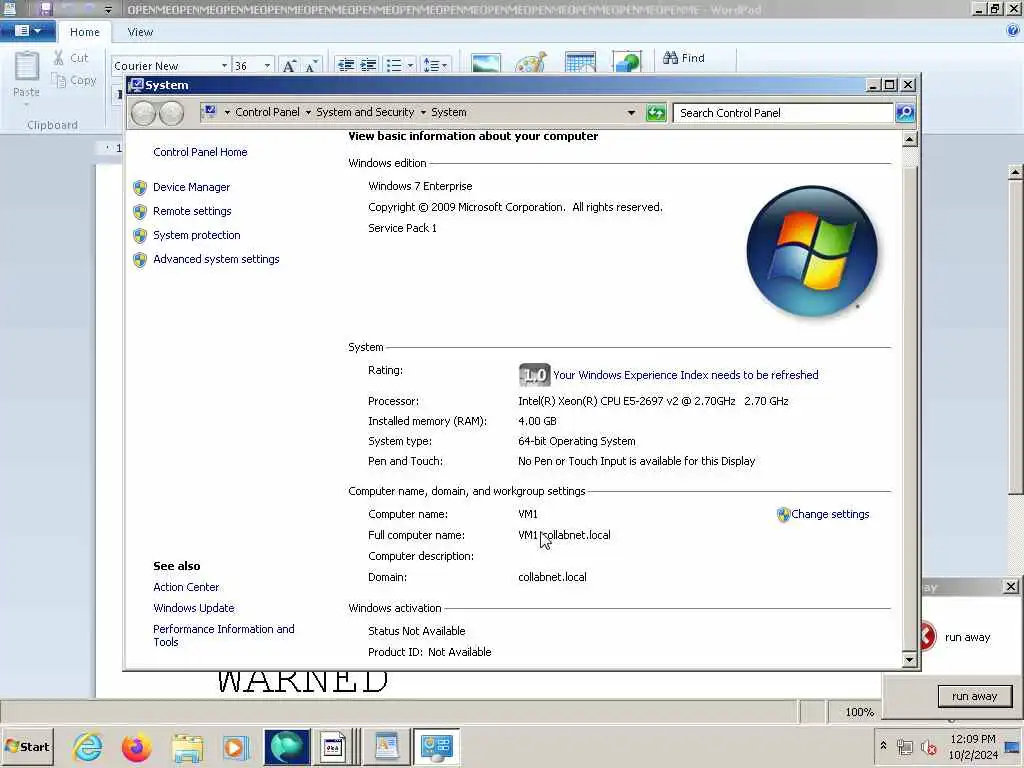This screenshot has width=1024, height=768.
Task: Open Advanced system settings
Action: point(216,259)
